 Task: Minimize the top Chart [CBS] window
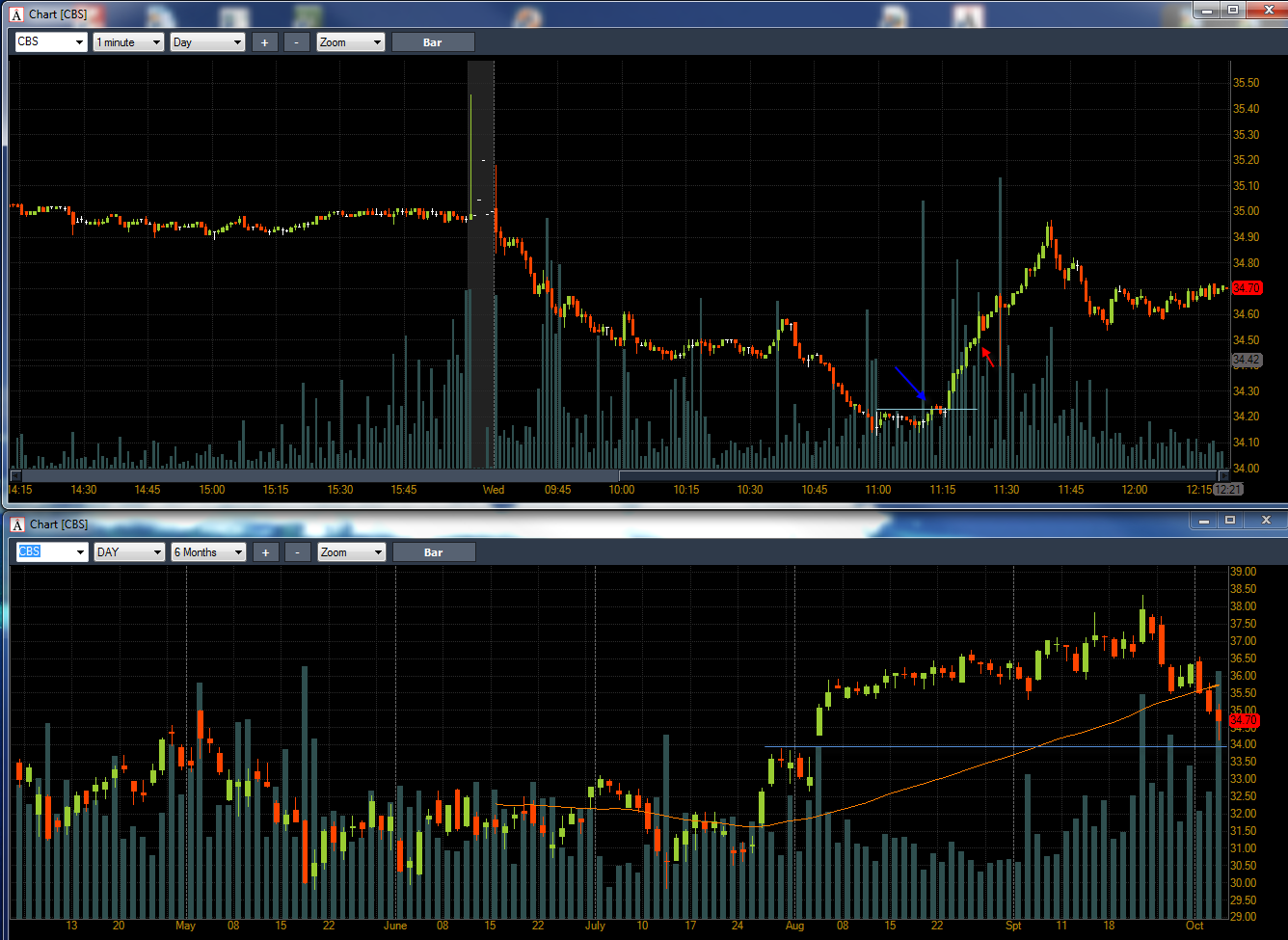tap(1207, 10)
